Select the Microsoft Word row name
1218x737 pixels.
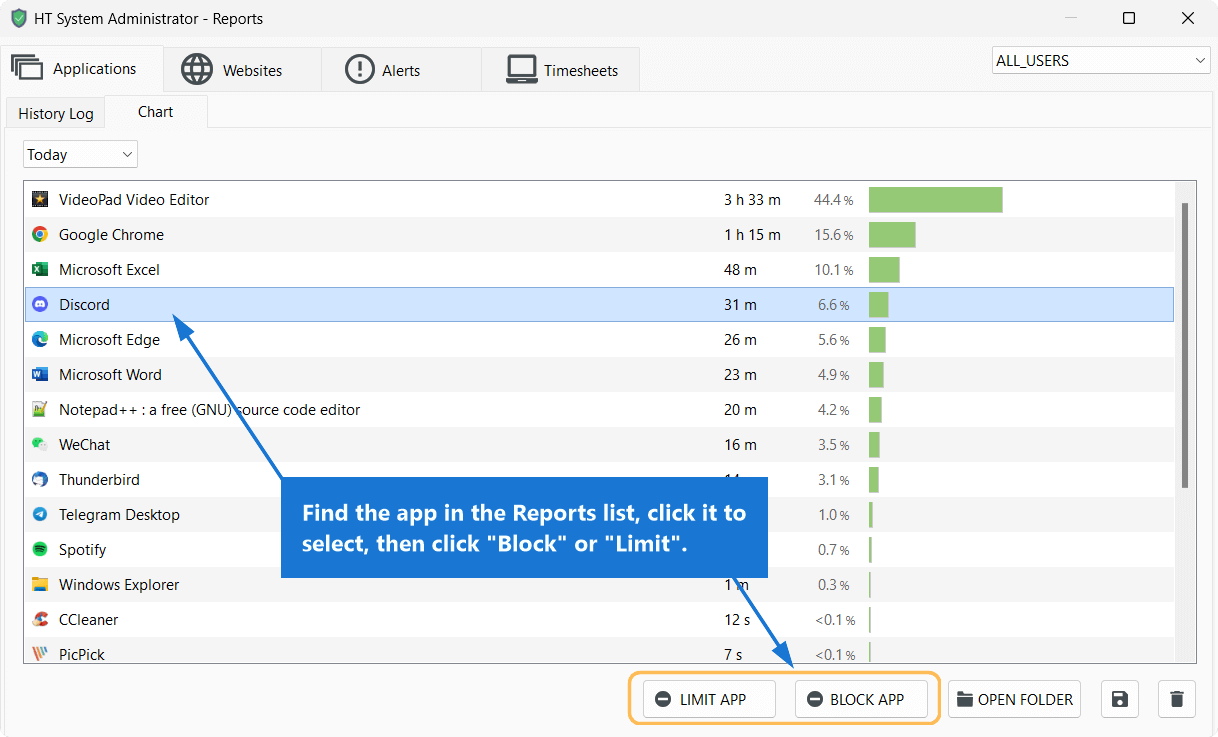coord(110,375)
